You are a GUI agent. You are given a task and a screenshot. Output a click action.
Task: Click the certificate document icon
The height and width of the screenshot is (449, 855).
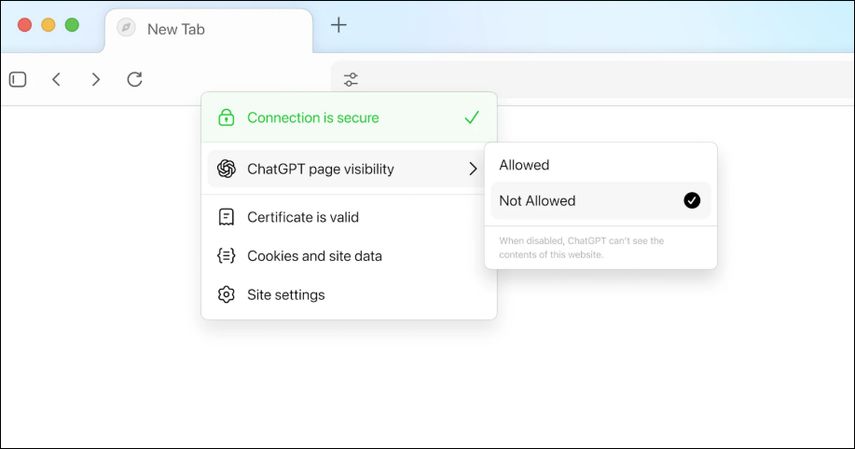[x=226, y=217]
